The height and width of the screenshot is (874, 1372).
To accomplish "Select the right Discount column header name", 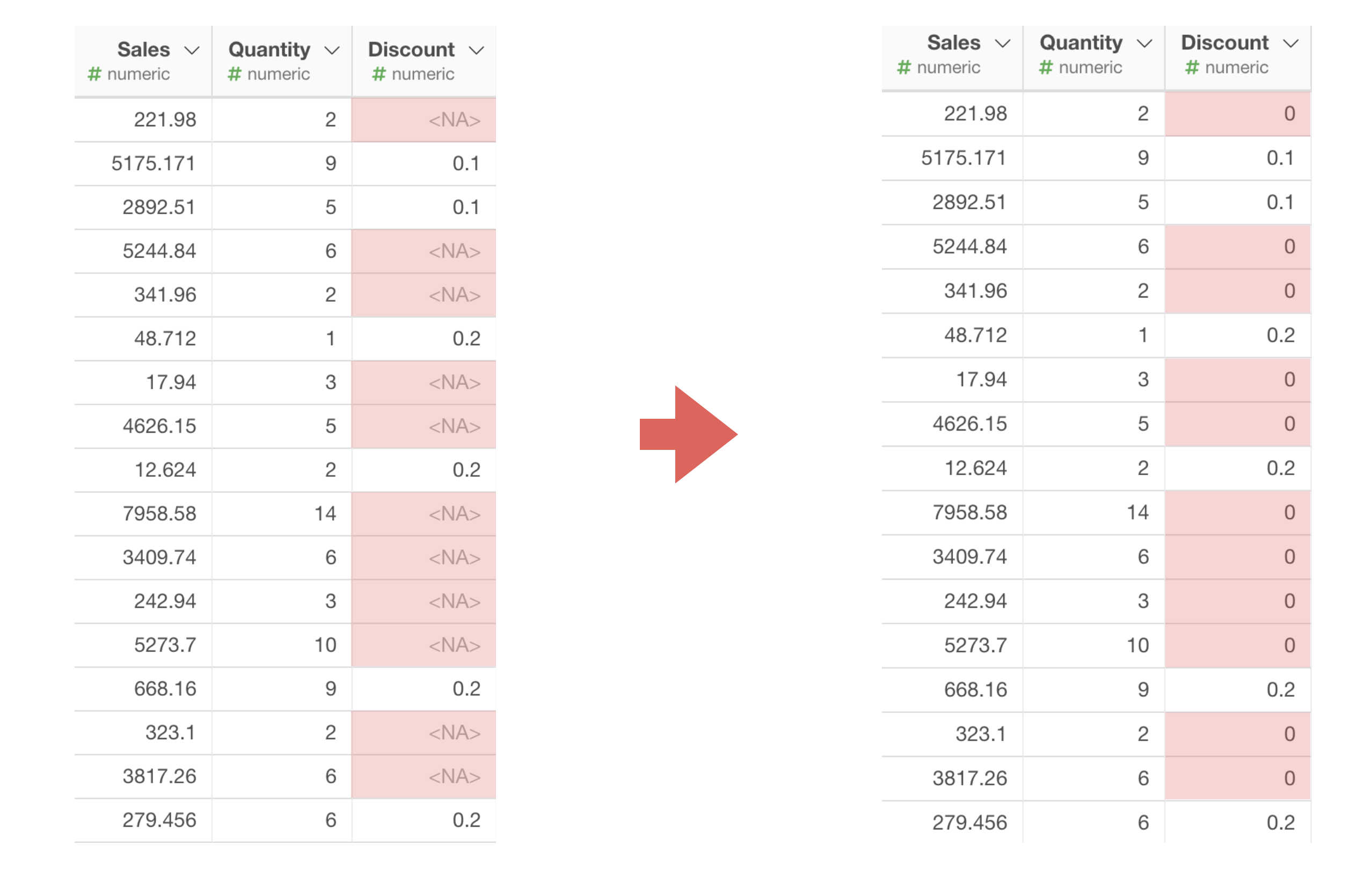I will (x=1224, y=43).
